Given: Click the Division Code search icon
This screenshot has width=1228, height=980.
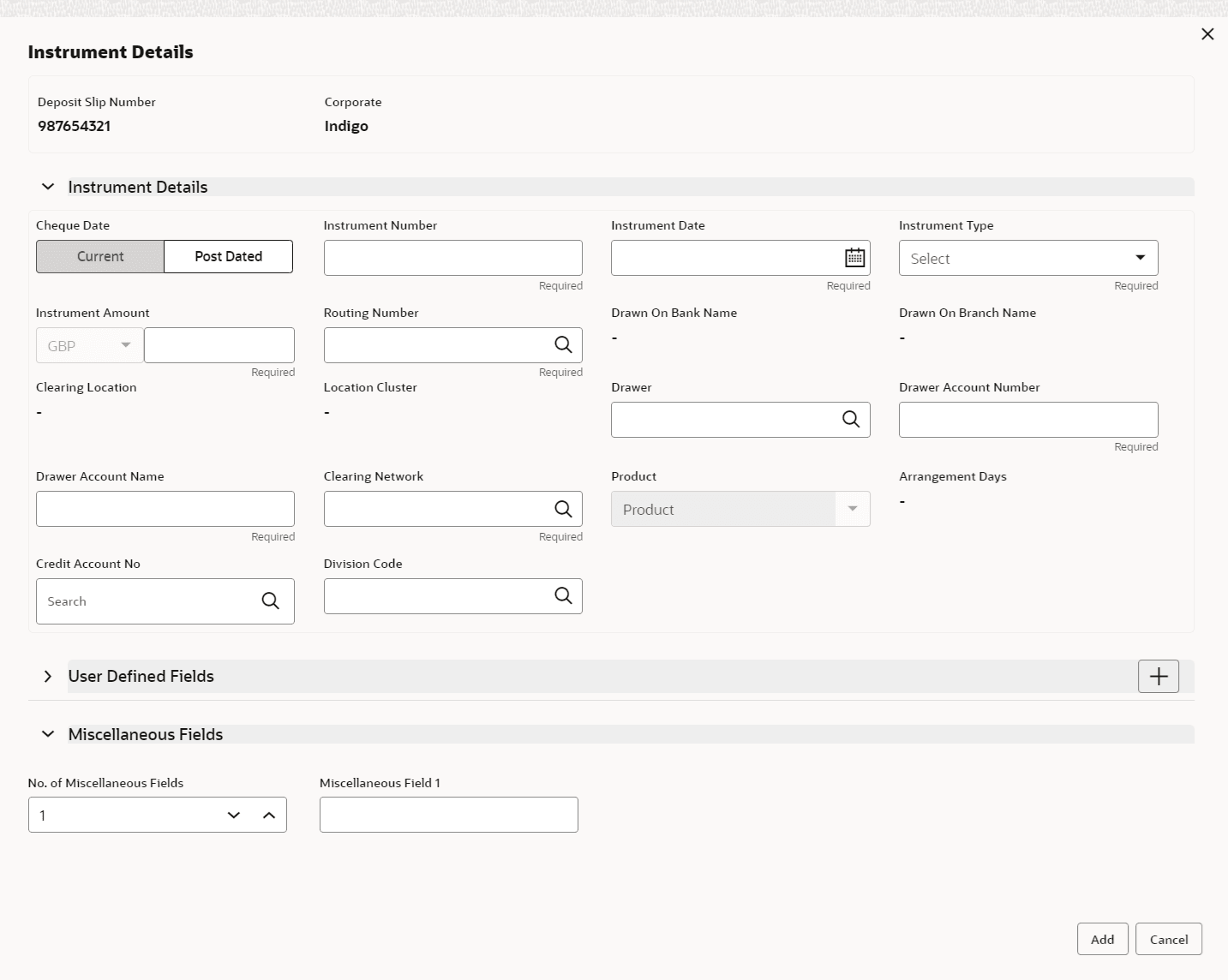Looking at the screenshot, I should click(x=563, y=595).
